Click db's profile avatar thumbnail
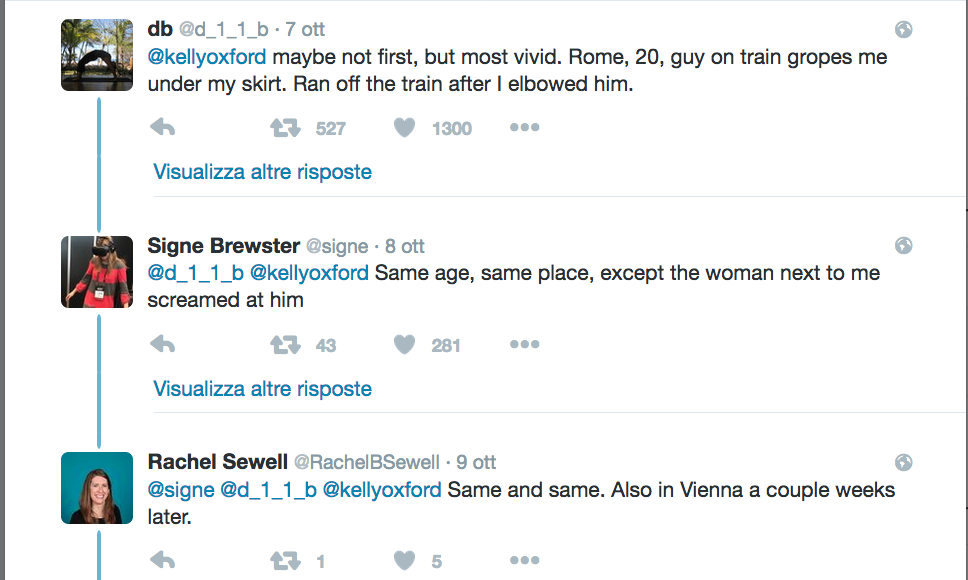The height and width of the screenshot is (580, 968). point(97,55)
